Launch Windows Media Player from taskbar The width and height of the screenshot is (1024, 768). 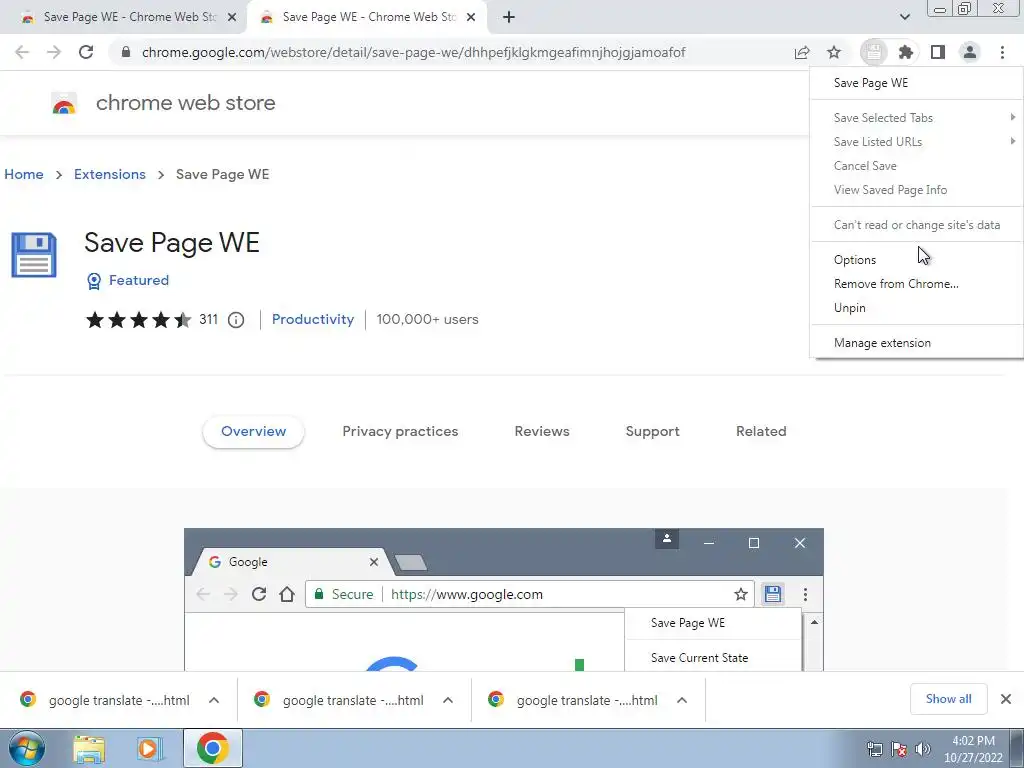click(150, 749)
